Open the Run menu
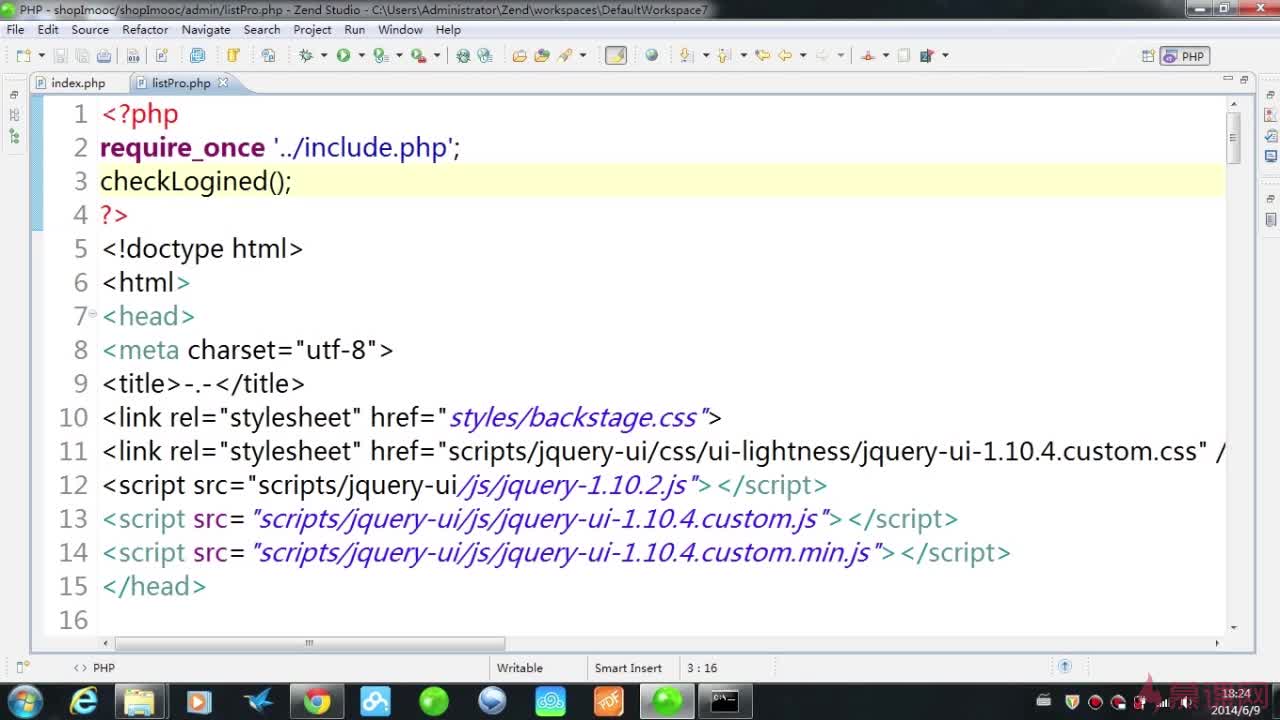 (355, 30)
